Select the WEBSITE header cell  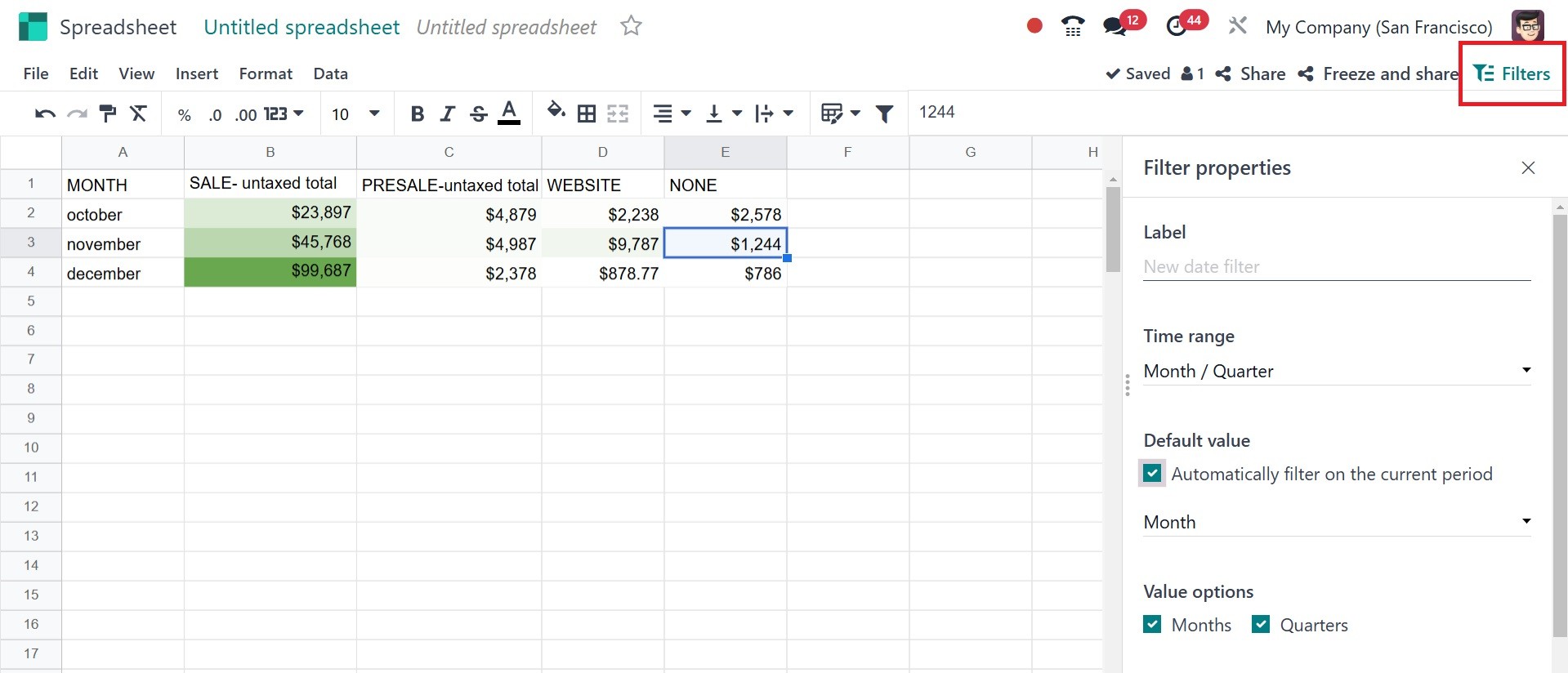(x=603, y=185)
